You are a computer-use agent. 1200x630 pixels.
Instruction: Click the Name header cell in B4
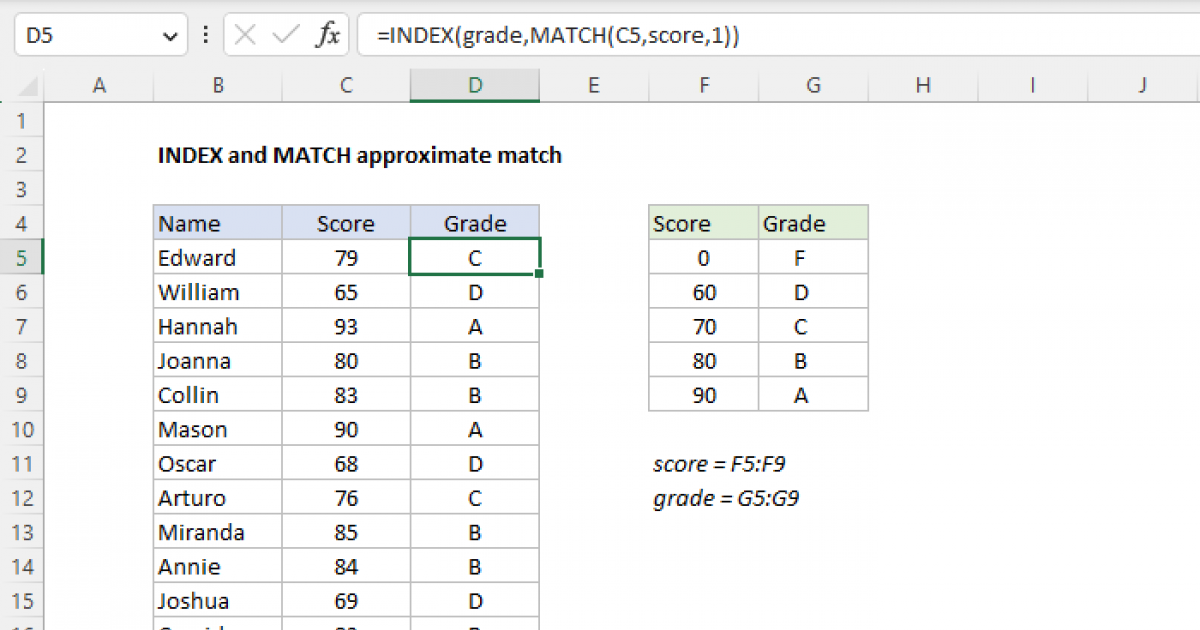pos(218,224)
